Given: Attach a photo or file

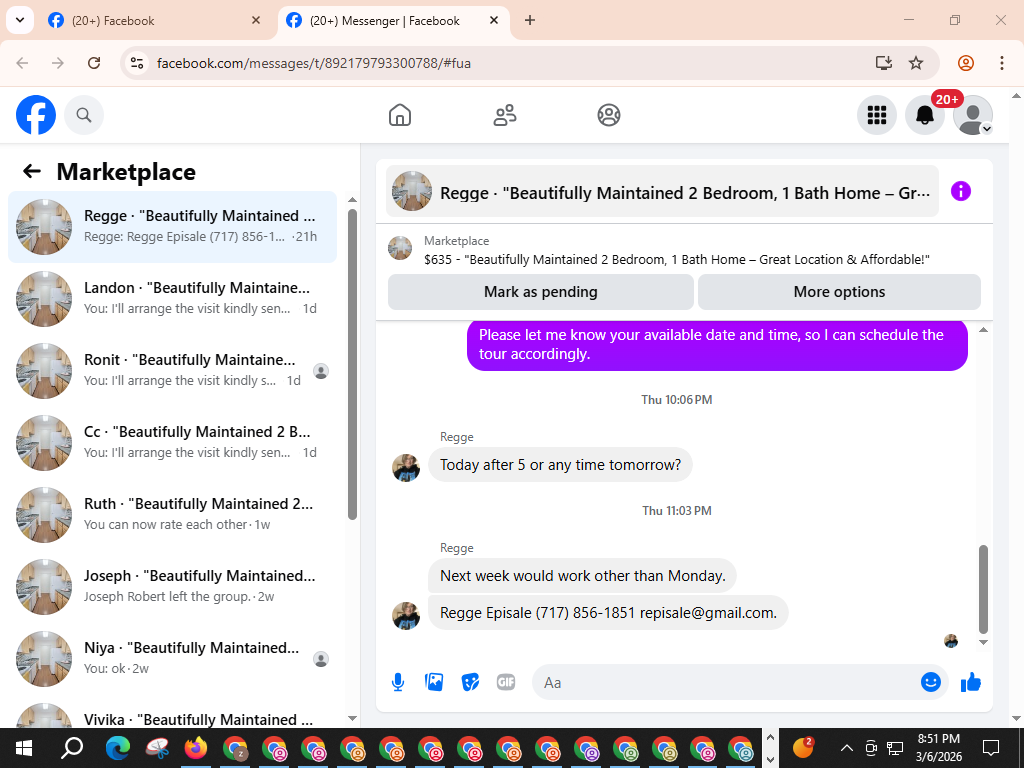Looking at the screenshot, I should point(434,682).
